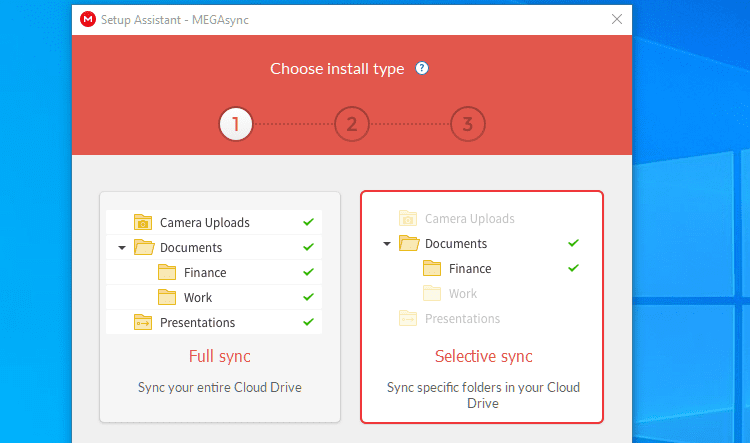Click Documents checkmark in Selective sync
This screenshot has height=443, width=750.
[x=574, y=243]
